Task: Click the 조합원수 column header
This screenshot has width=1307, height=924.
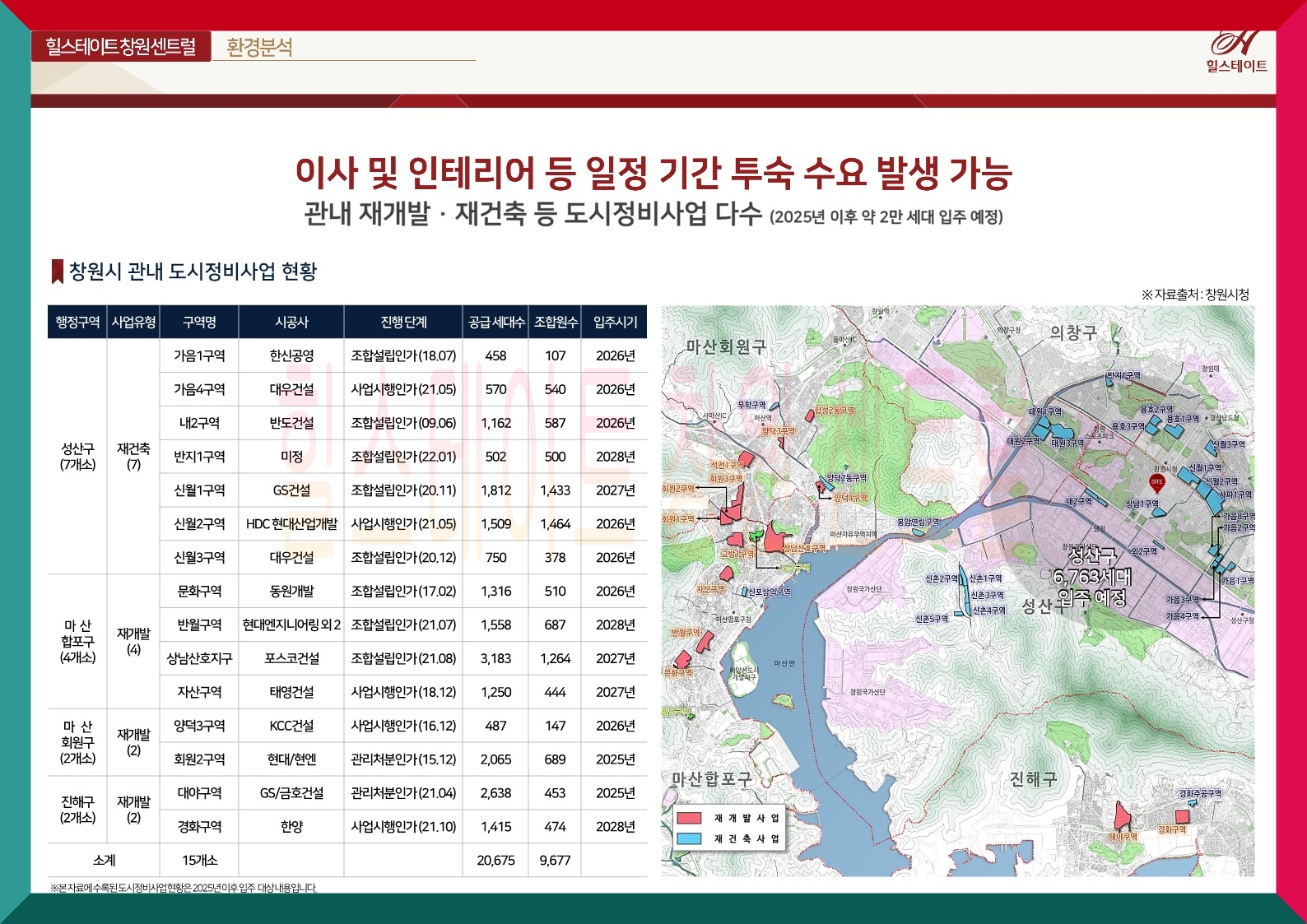Action: tap(556, 322)
